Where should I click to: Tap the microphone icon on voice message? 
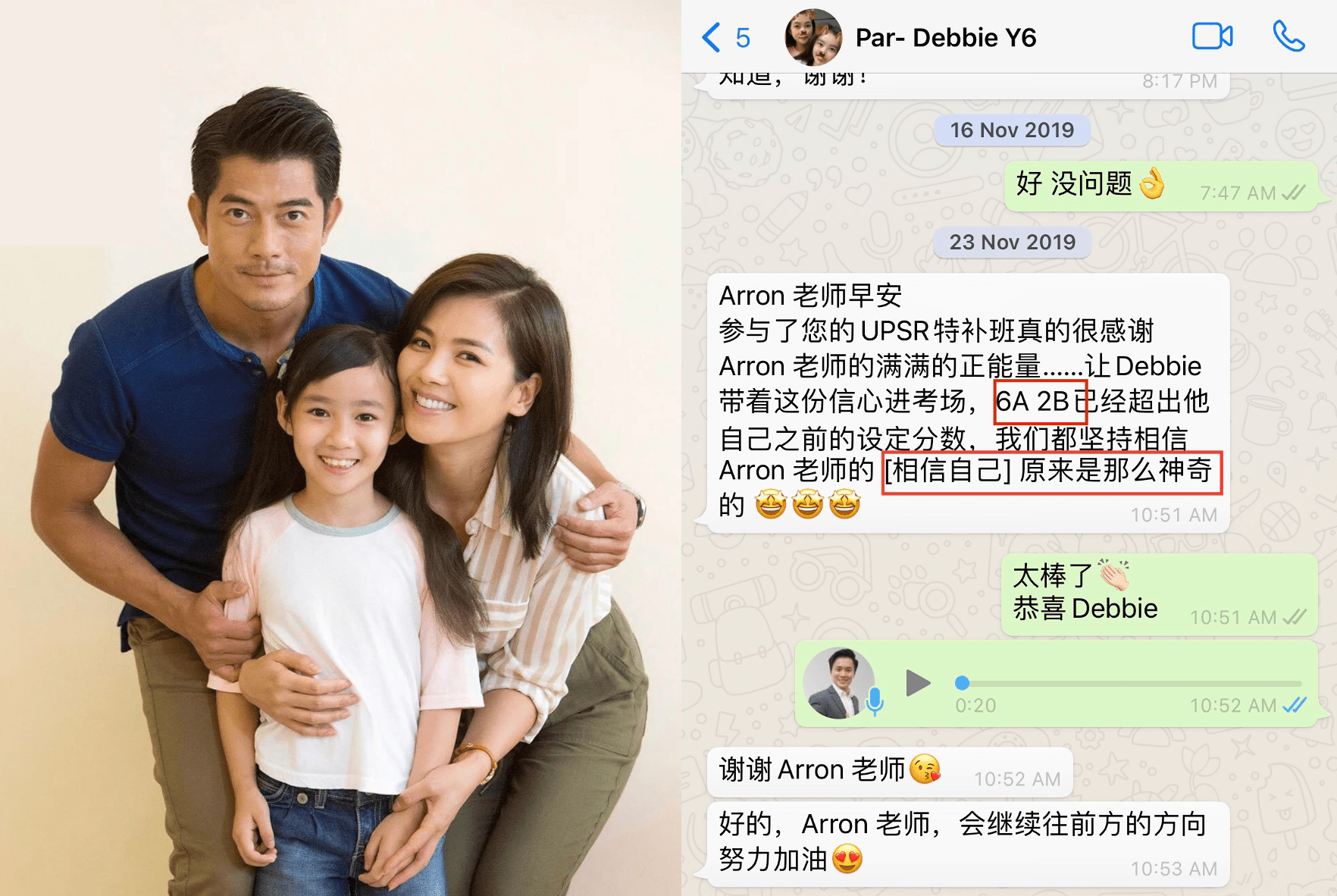[875, 702]
